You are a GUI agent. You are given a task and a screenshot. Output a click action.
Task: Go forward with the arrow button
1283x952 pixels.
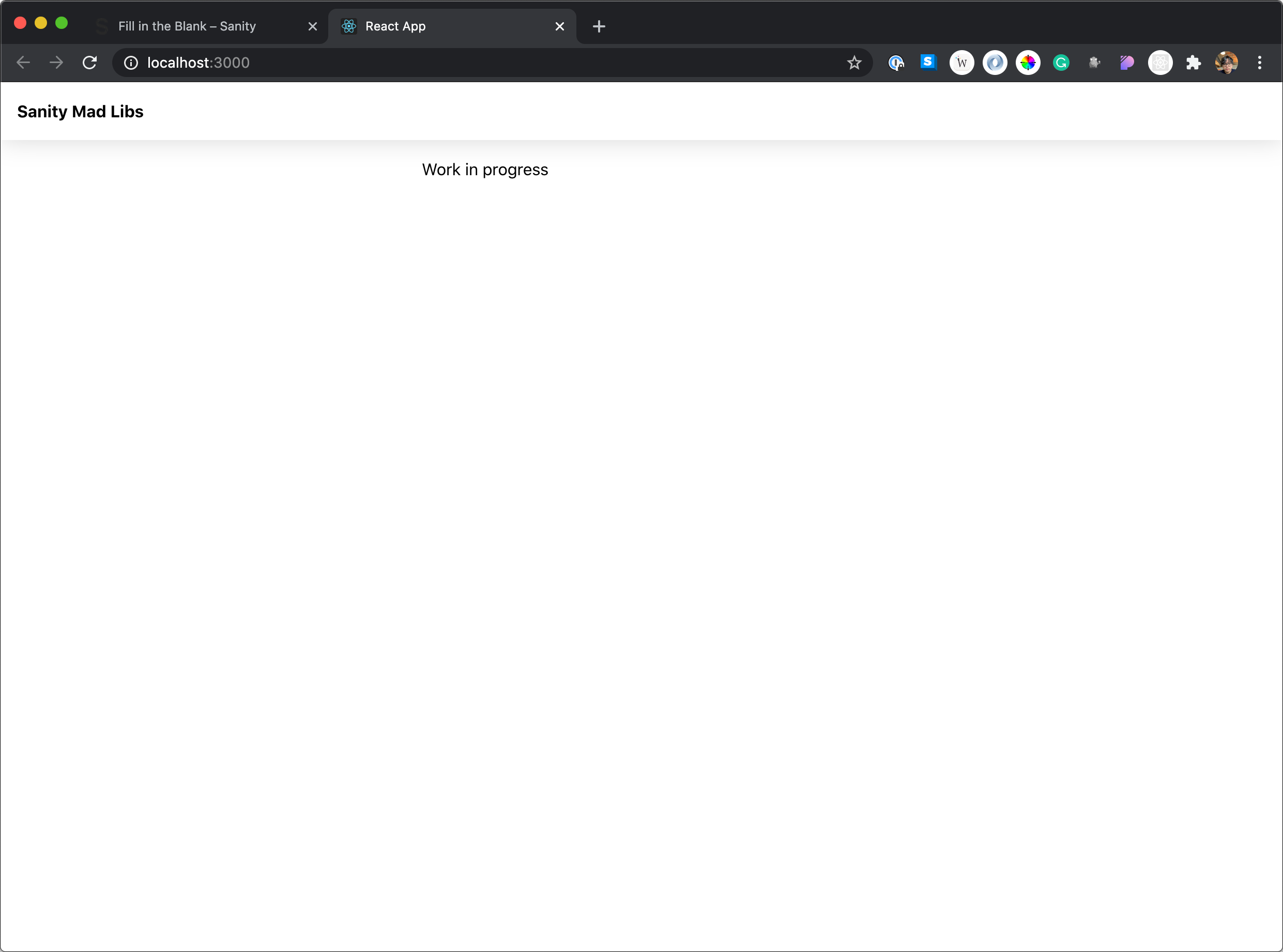pos(56,63)
